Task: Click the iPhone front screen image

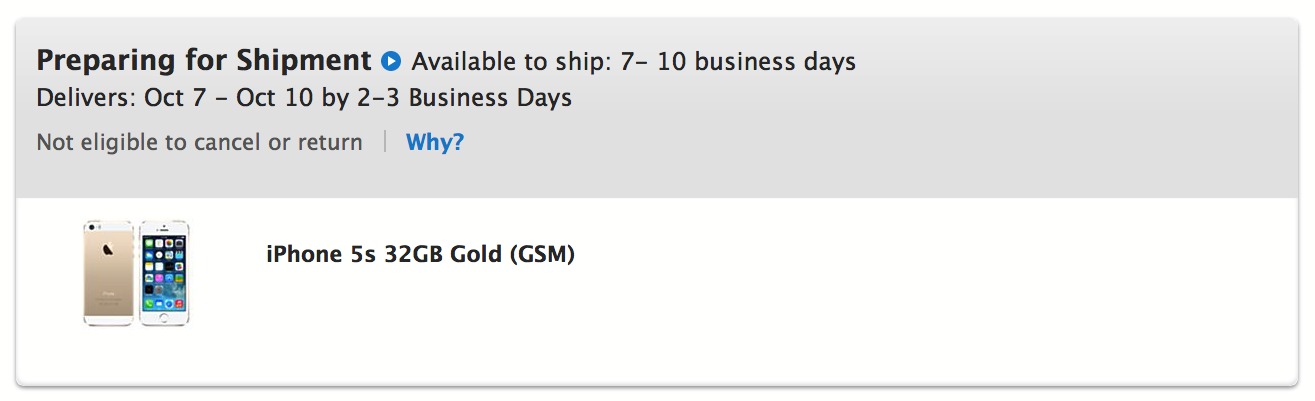Action: 165,273
